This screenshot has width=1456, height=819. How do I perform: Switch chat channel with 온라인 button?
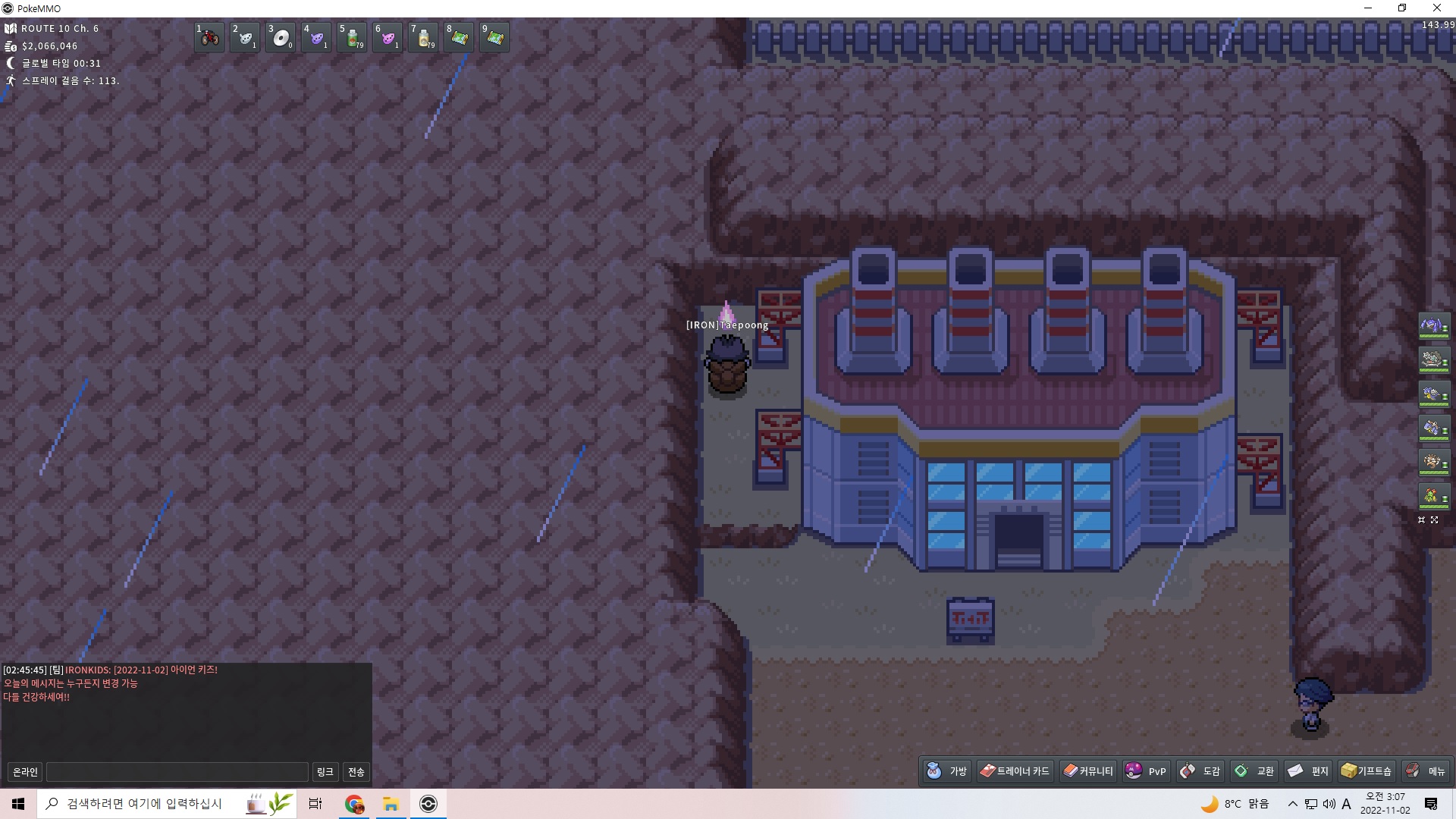(25, 772)
